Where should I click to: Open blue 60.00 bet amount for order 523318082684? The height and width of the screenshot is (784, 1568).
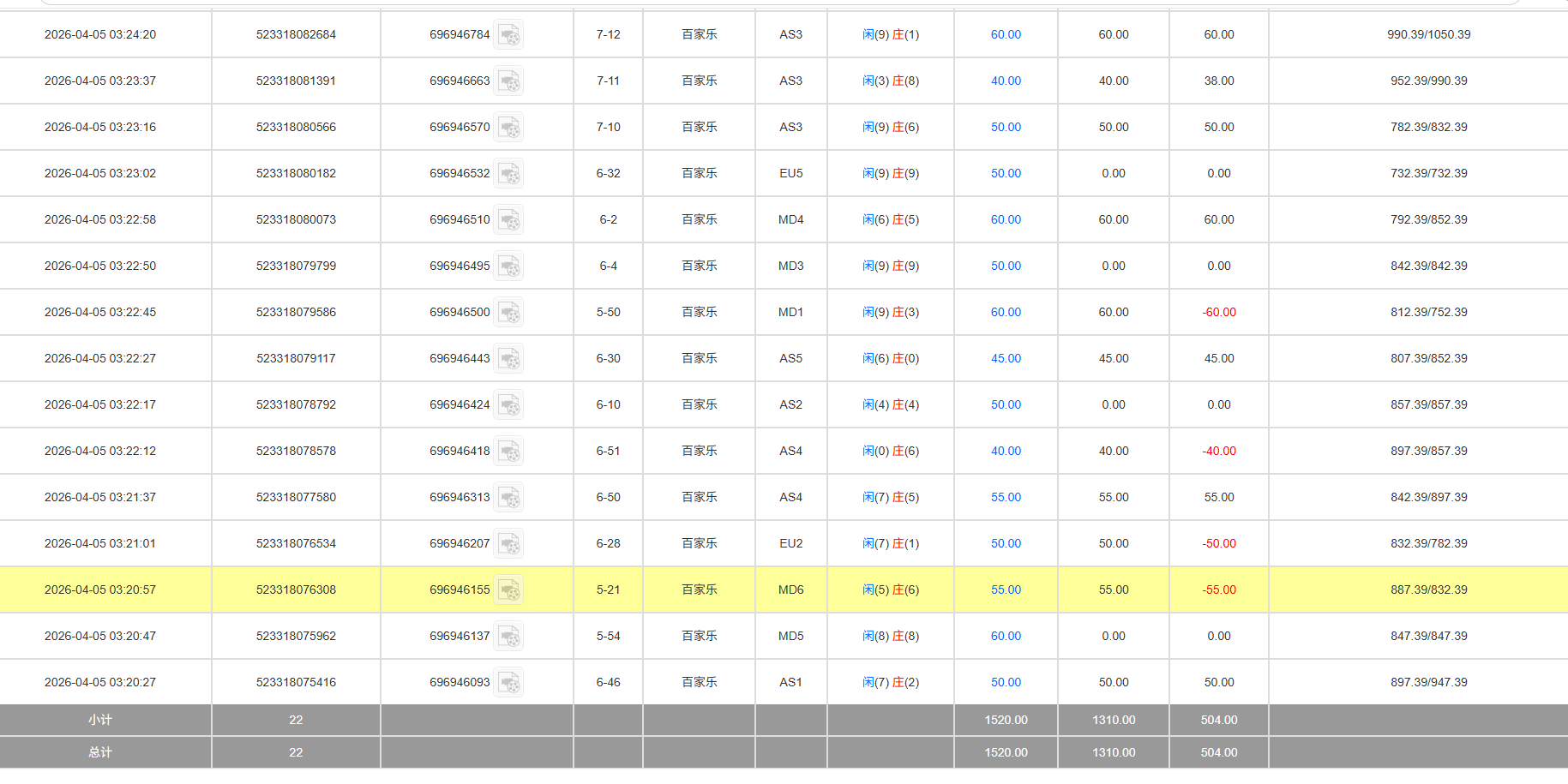[1006, 35]
